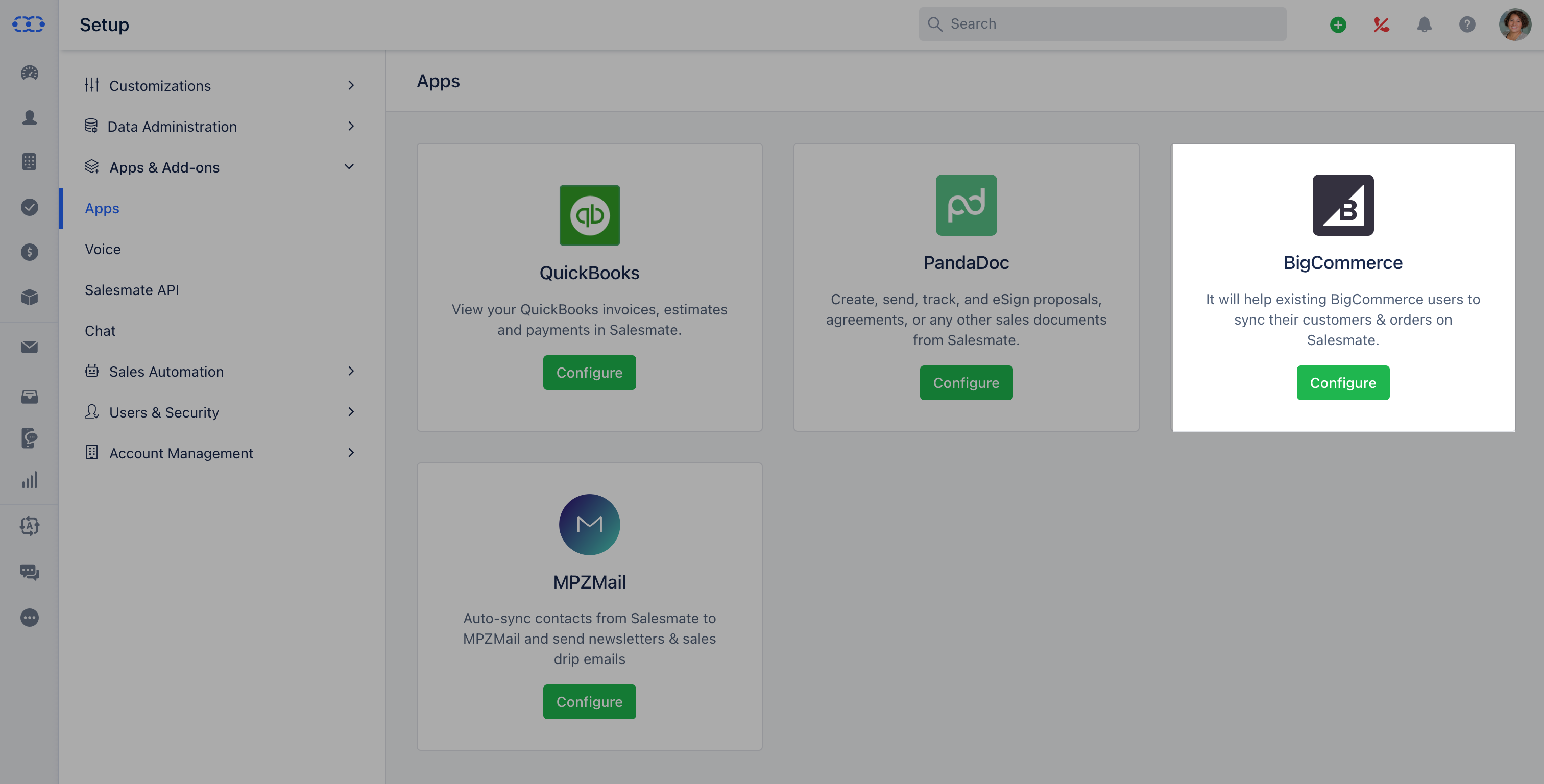Collapse the Apps & Add-ons chevron
1544x784 pixels.
click(349, 166)
